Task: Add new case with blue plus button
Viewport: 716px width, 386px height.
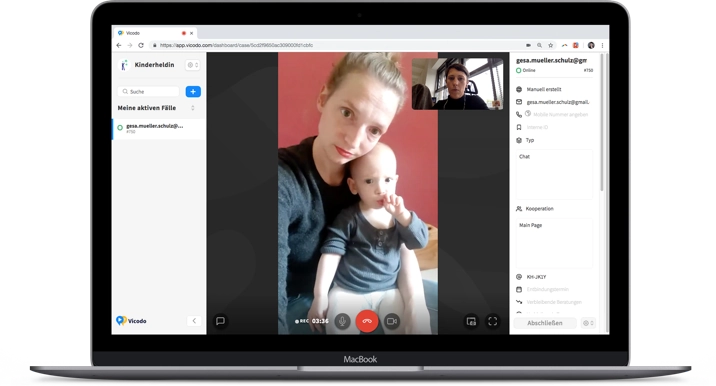Action: [193, 92]
